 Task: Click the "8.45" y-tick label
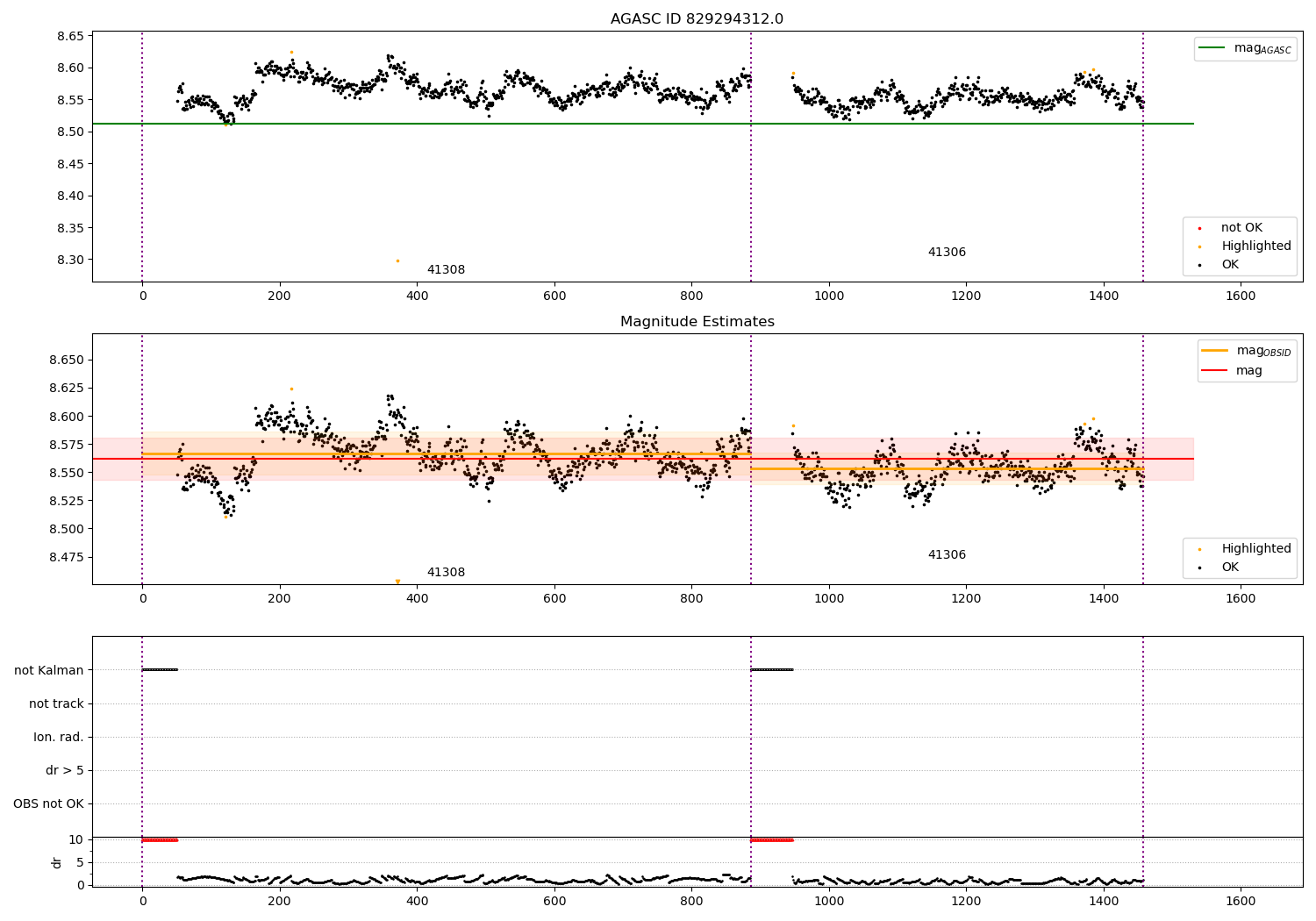click(70, 165)
